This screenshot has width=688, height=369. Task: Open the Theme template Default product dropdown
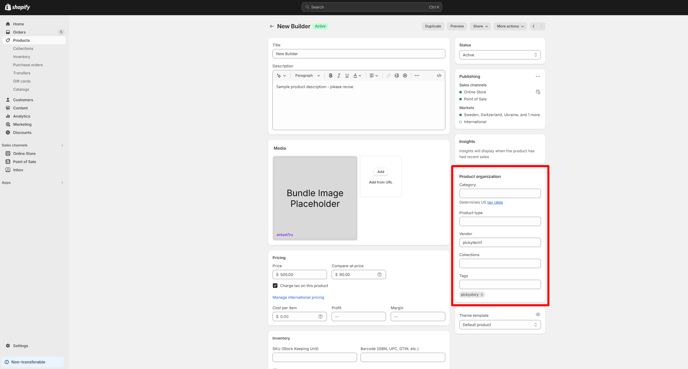(x=500, y=325)
